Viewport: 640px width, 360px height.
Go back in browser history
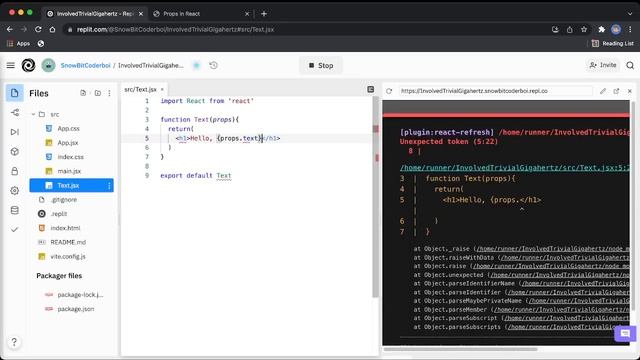coord(10,29)
